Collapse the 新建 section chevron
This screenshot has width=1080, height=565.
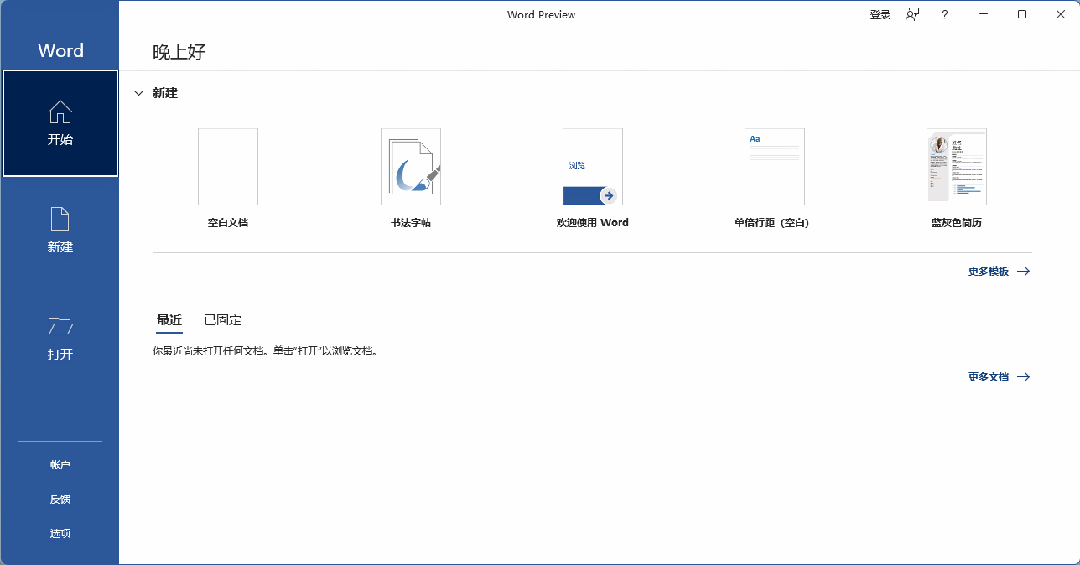(x=138, y=93)
